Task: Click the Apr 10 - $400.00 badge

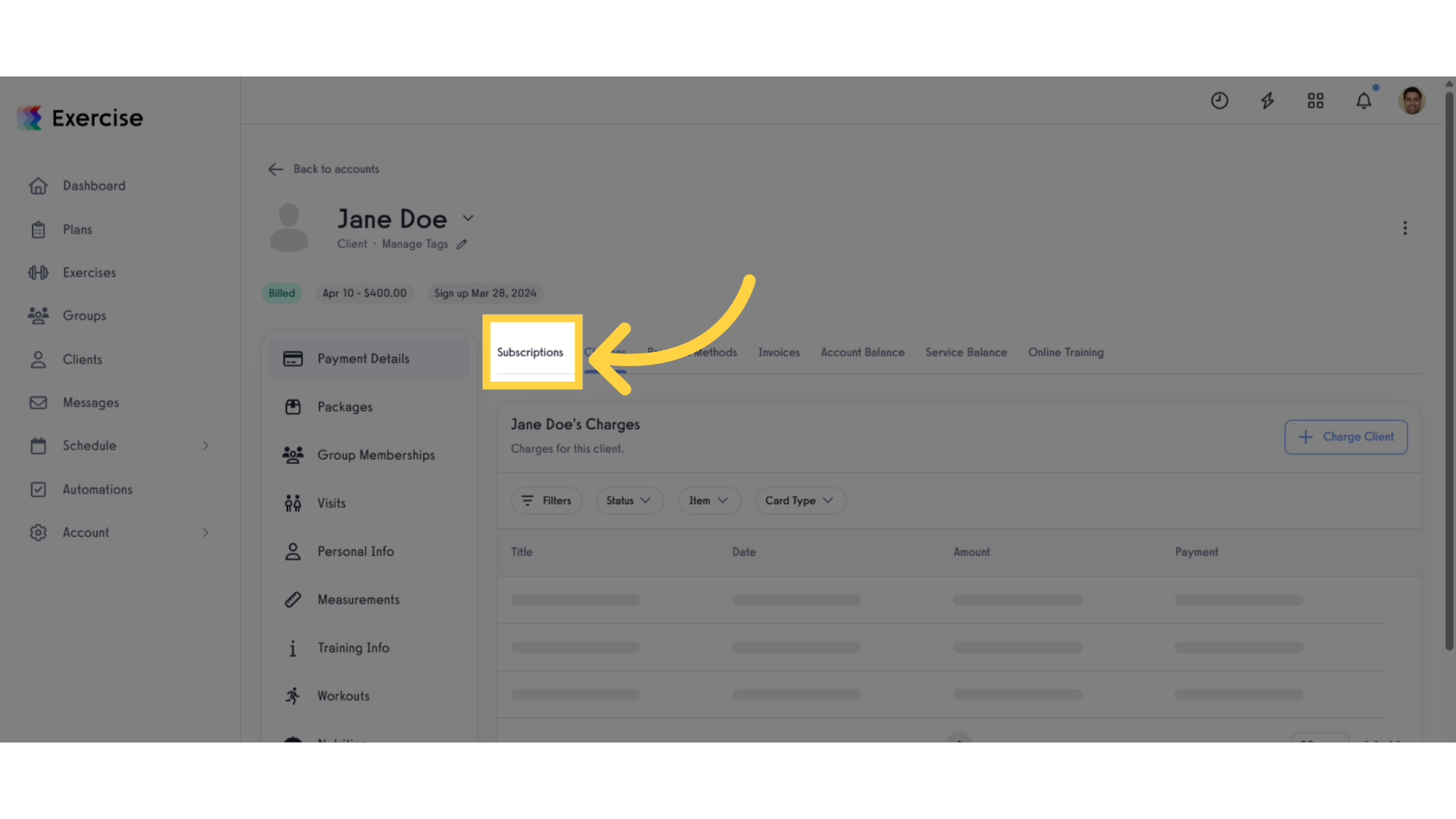Action: pos(364,293)
